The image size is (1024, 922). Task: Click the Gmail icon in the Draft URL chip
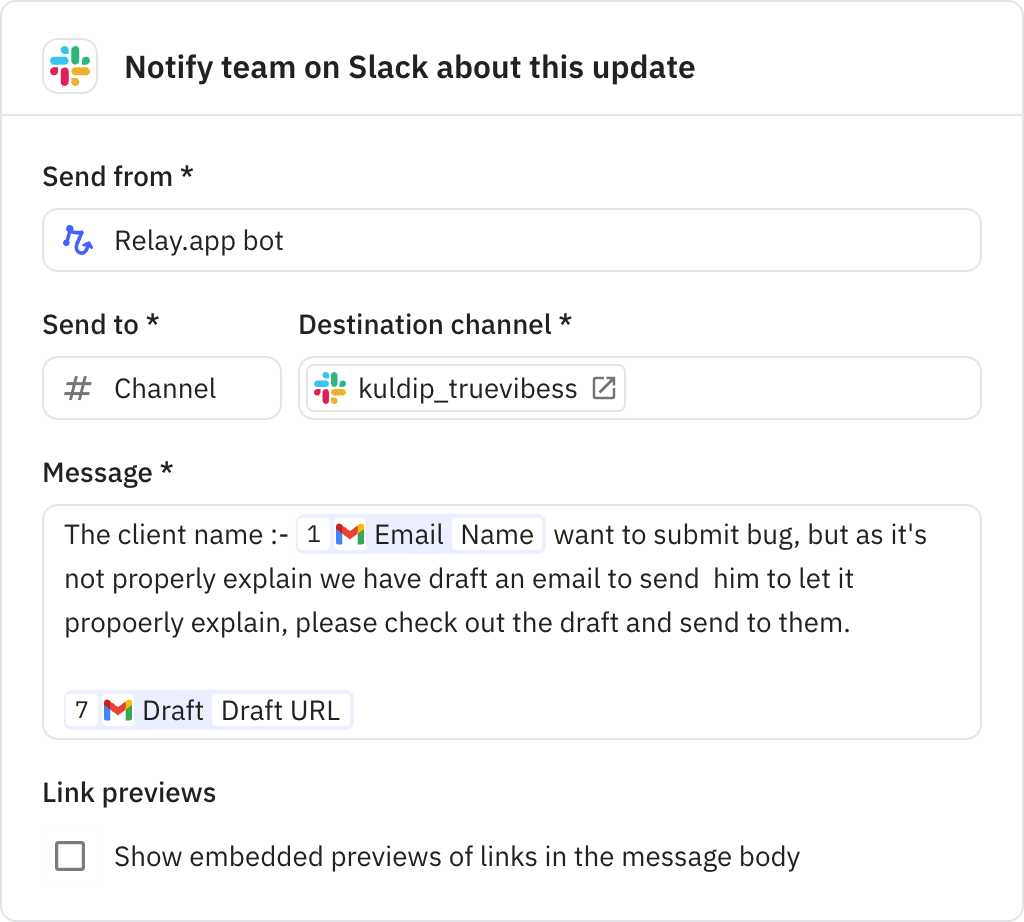tap(117, 710)
